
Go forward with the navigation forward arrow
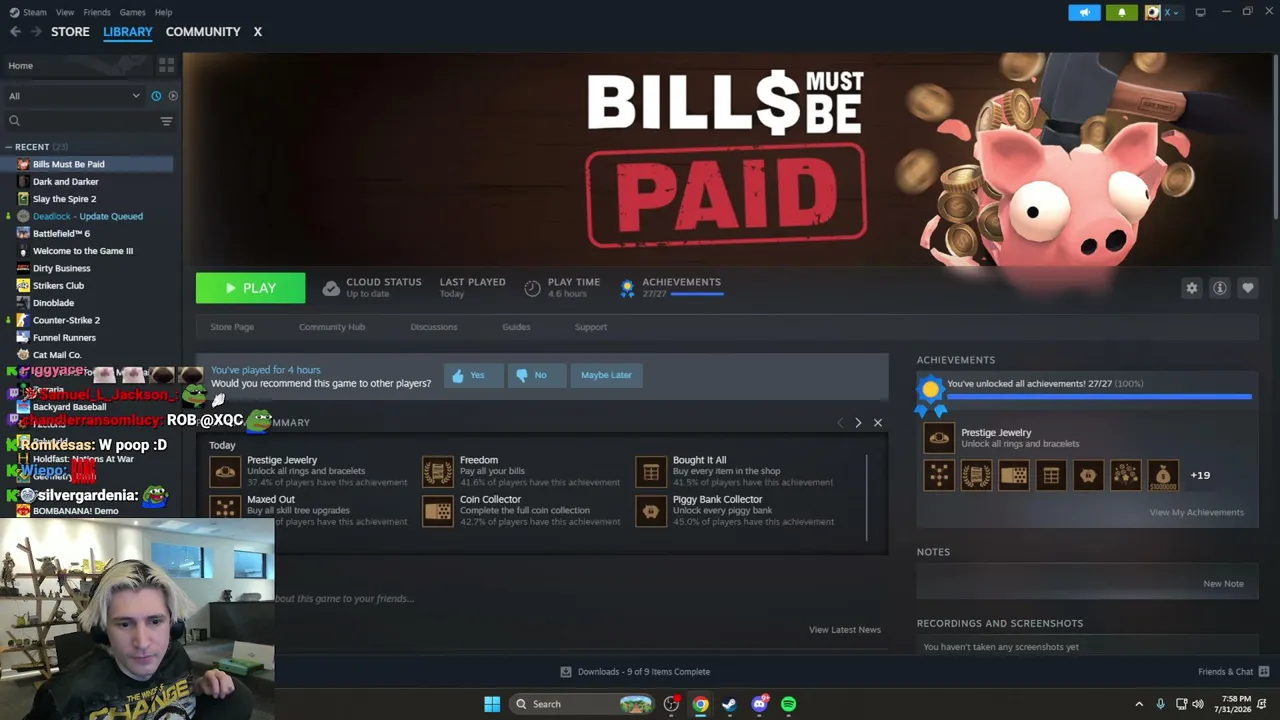click(36, 32)
